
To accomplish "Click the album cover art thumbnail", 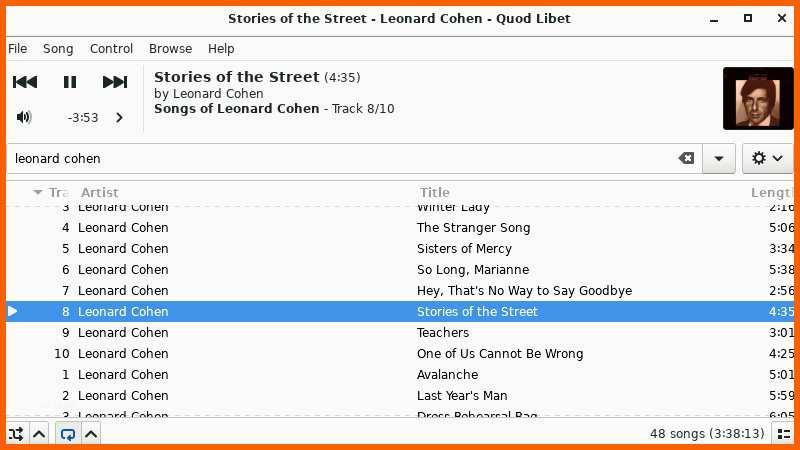I will pyautogui.click(x=758, y=98).
